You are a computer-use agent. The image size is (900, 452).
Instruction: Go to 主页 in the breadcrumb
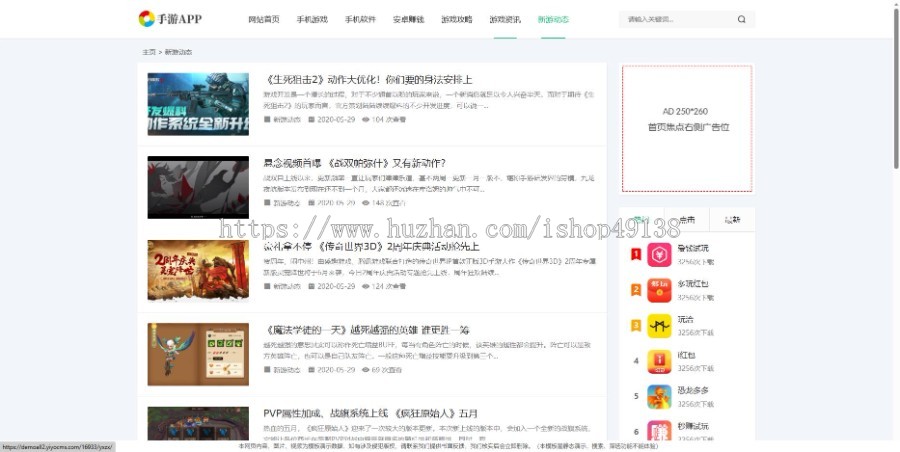[149, 52]
